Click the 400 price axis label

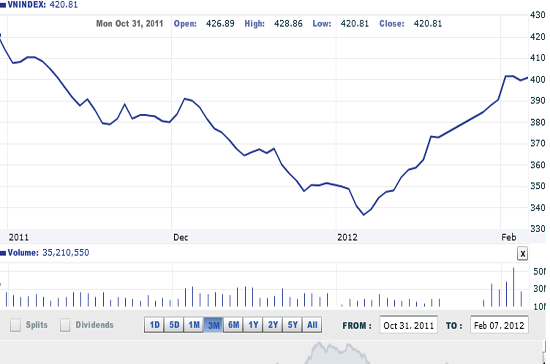click(x=537, y=80)
